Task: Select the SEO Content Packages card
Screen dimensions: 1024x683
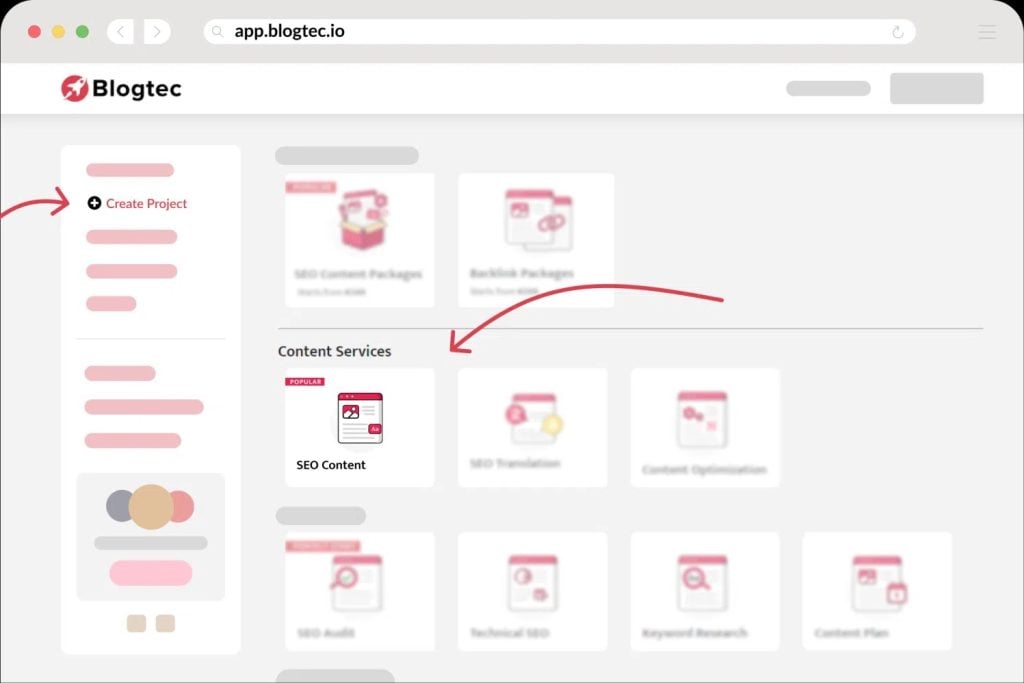Action: coord(360,240)
